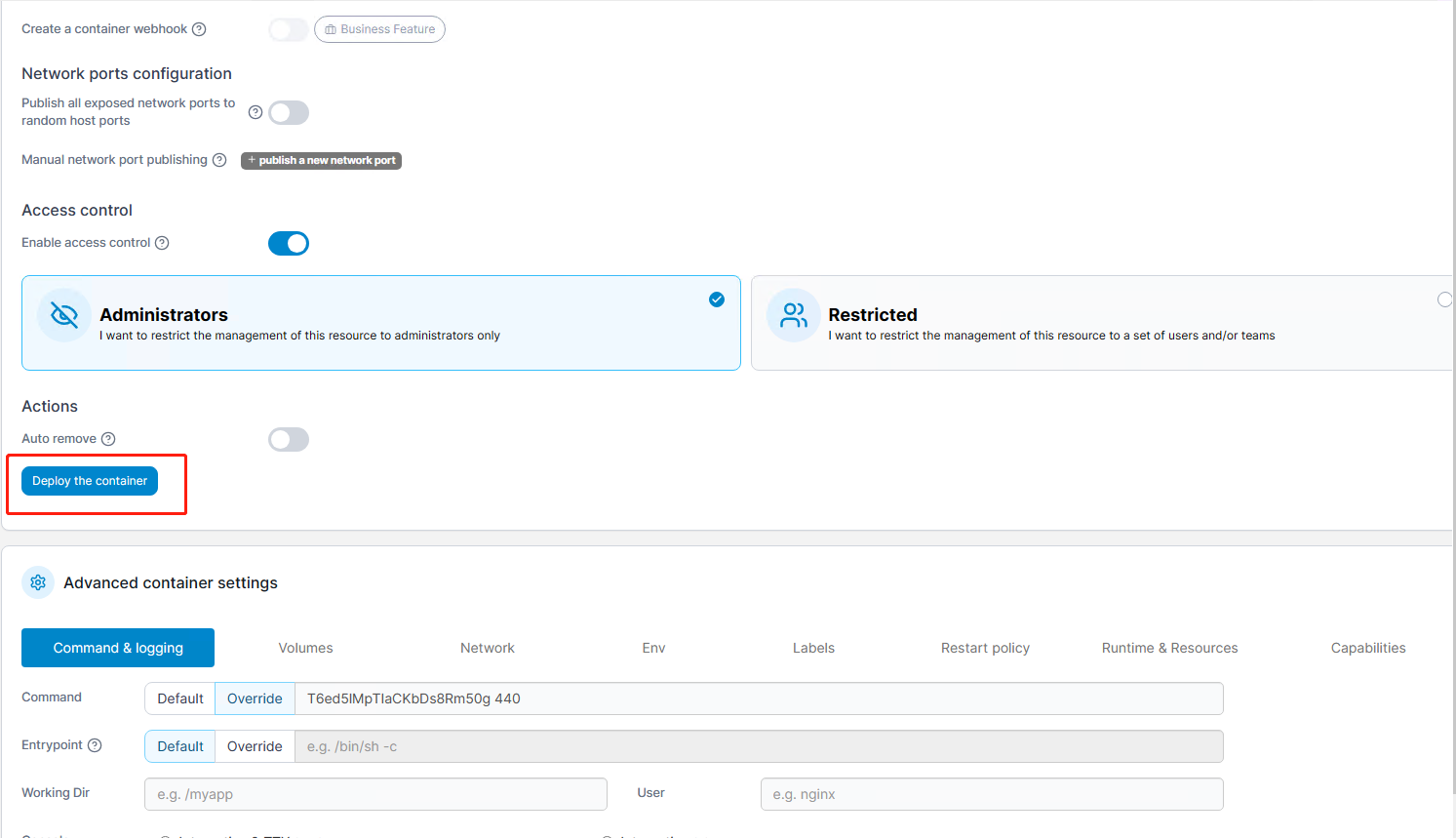The height and width of the screenshot is (838, 1456).
Task: Set Command mode to Override
Action: point(255,698)
